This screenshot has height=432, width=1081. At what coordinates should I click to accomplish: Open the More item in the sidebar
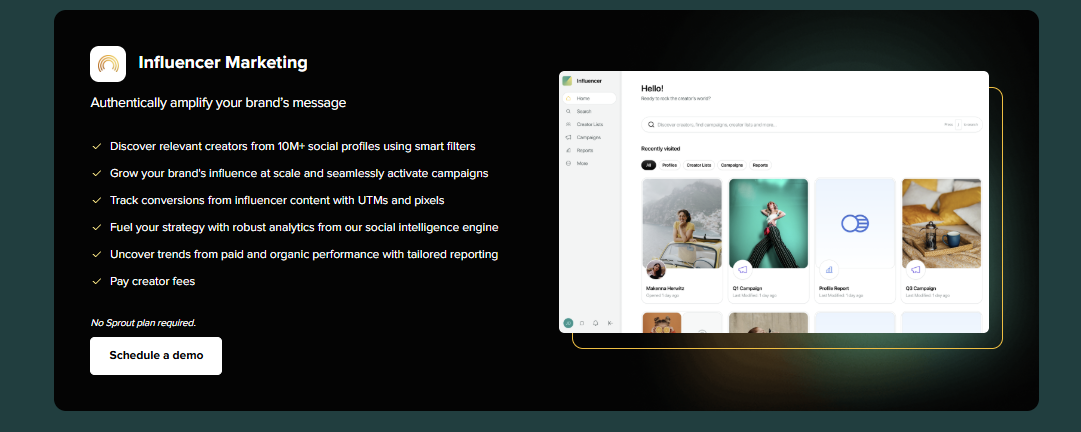click(589, 163)
